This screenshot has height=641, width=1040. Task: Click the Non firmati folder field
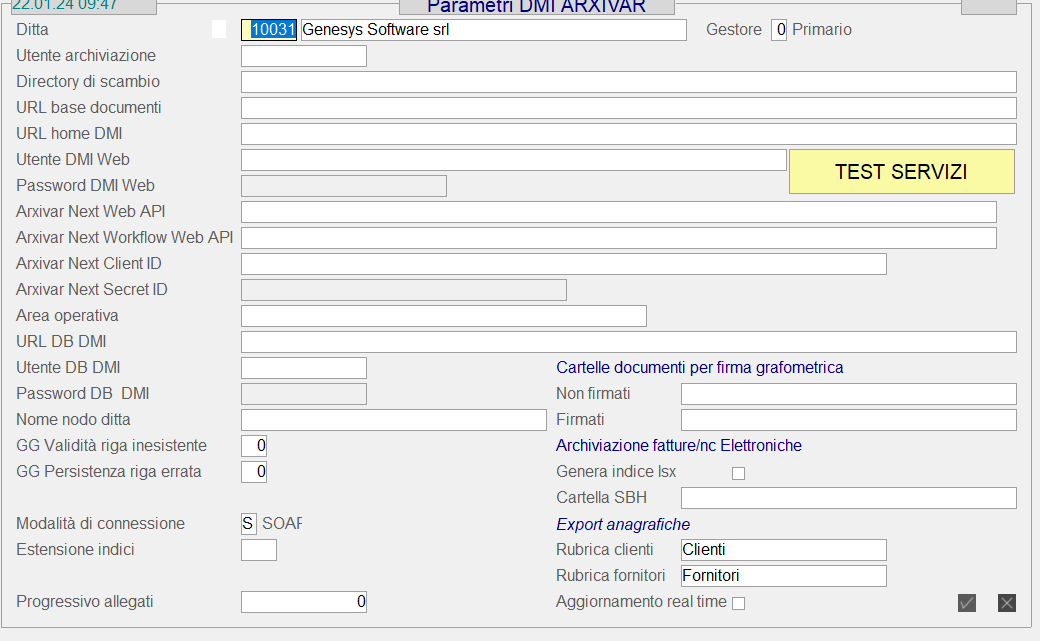848,394
